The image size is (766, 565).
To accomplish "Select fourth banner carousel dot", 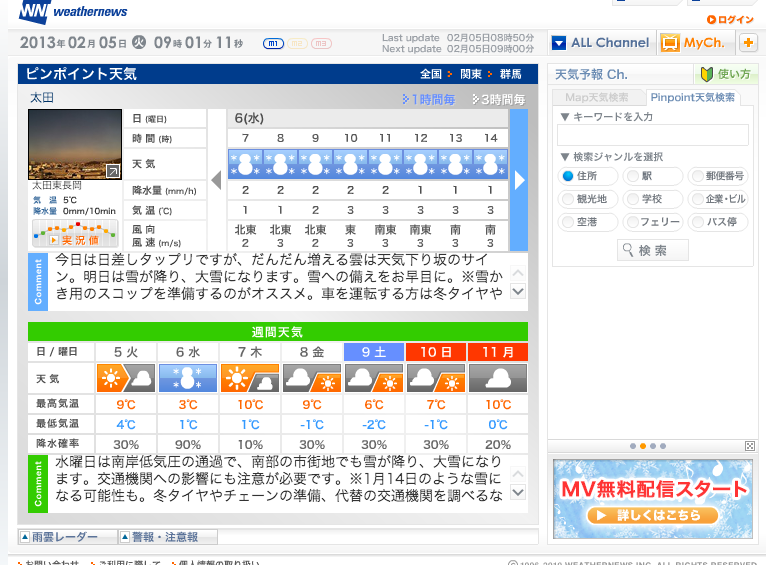I will click(x=663, y=446).
